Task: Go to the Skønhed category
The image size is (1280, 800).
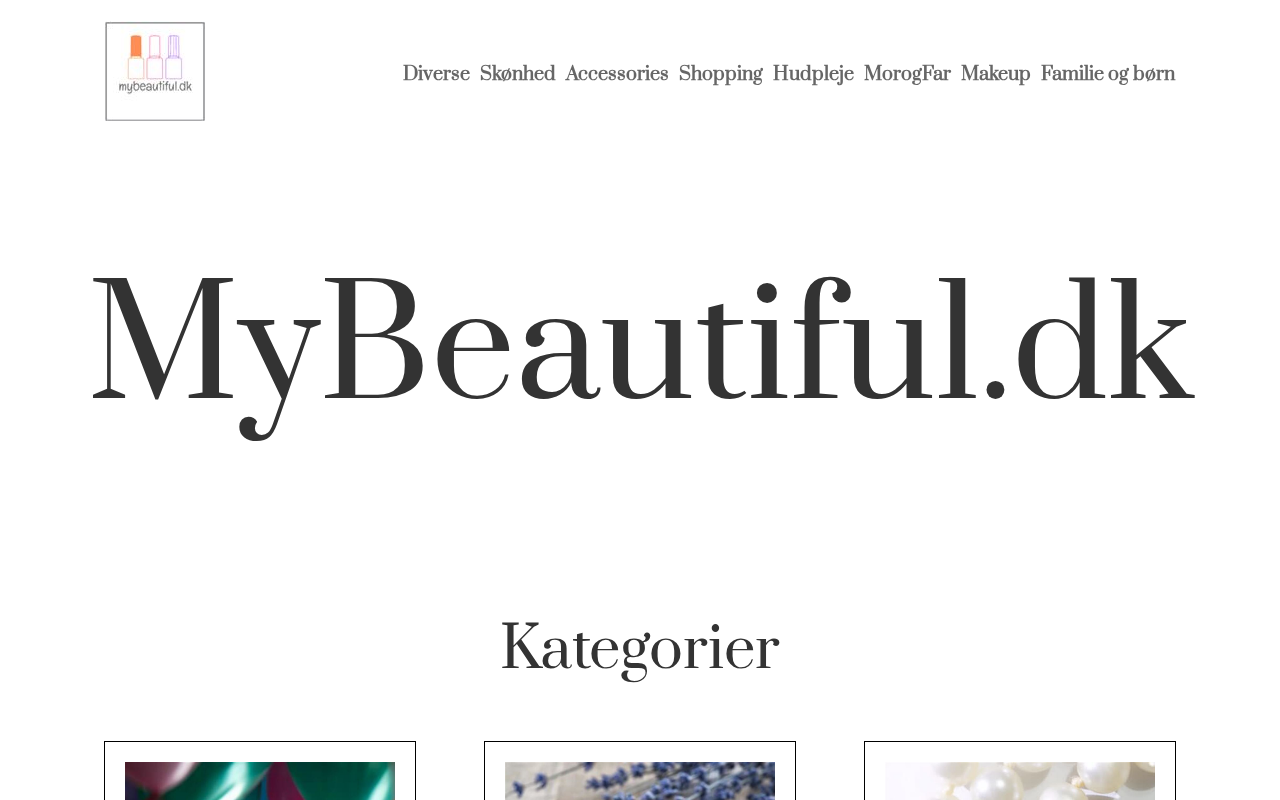Action: 517,74
